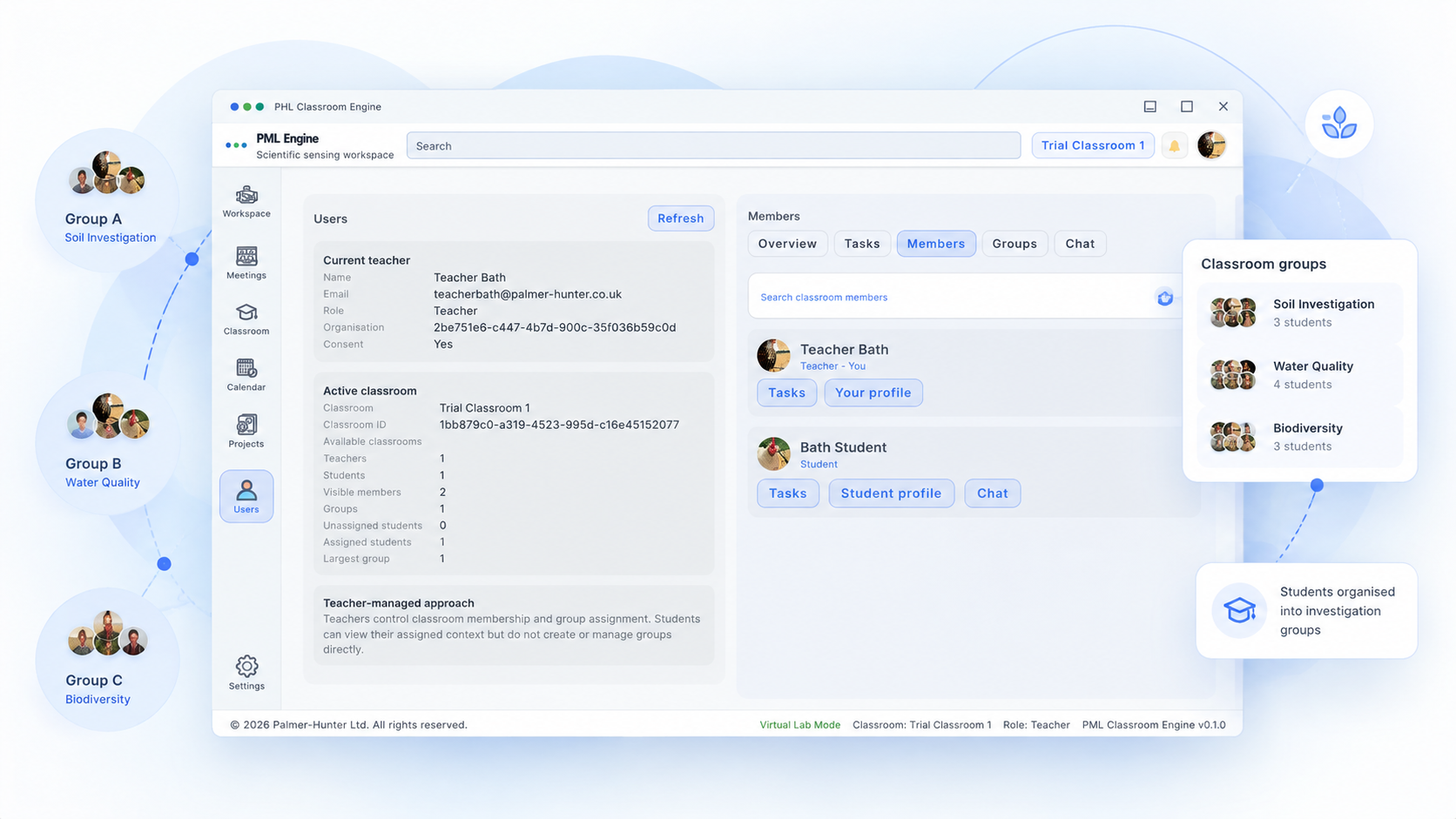1456x819 pixels.
Task: Switch to the Tasks tab
Action: click(x=862, y=244)
